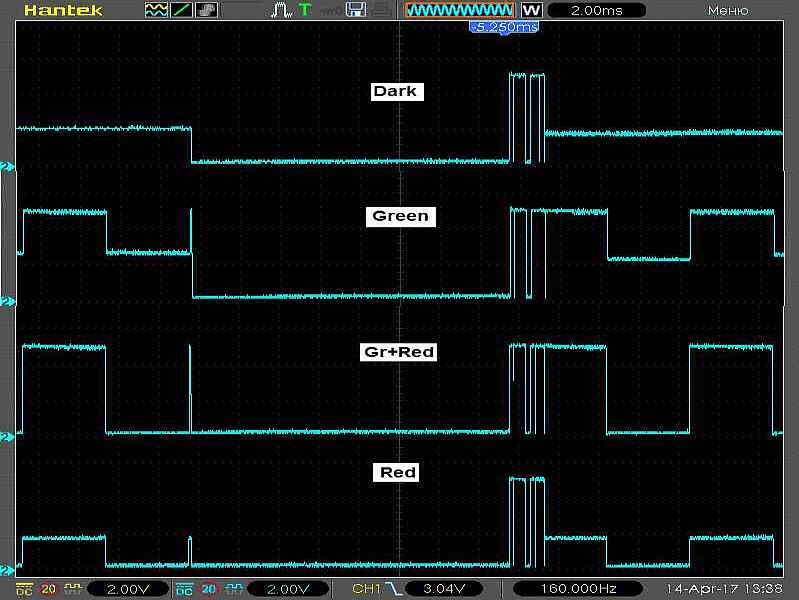Click the channel ground marker beside Dark trace
The width and height of the screenshot is (799, 600).
pyautogui.click(x=7, y=167)
